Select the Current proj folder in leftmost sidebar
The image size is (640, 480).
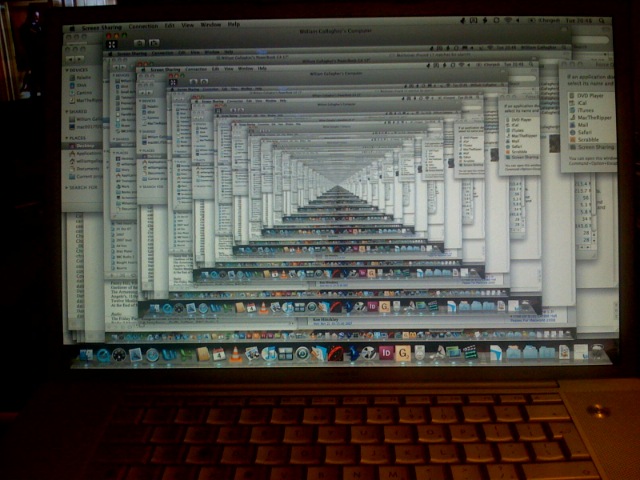[85, 176]
